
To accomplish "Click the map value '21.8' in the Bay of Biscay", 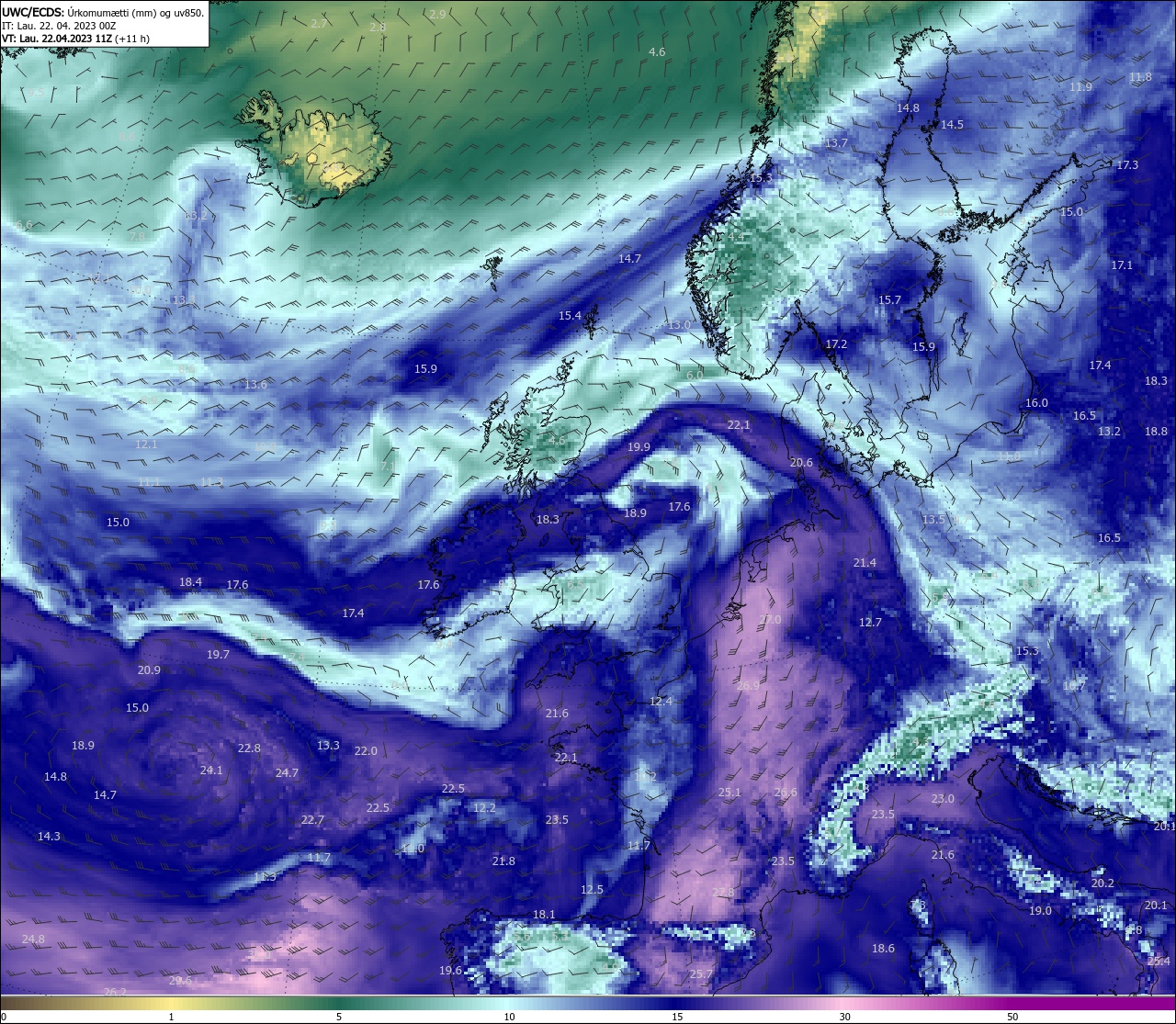I will pos(503,861).
